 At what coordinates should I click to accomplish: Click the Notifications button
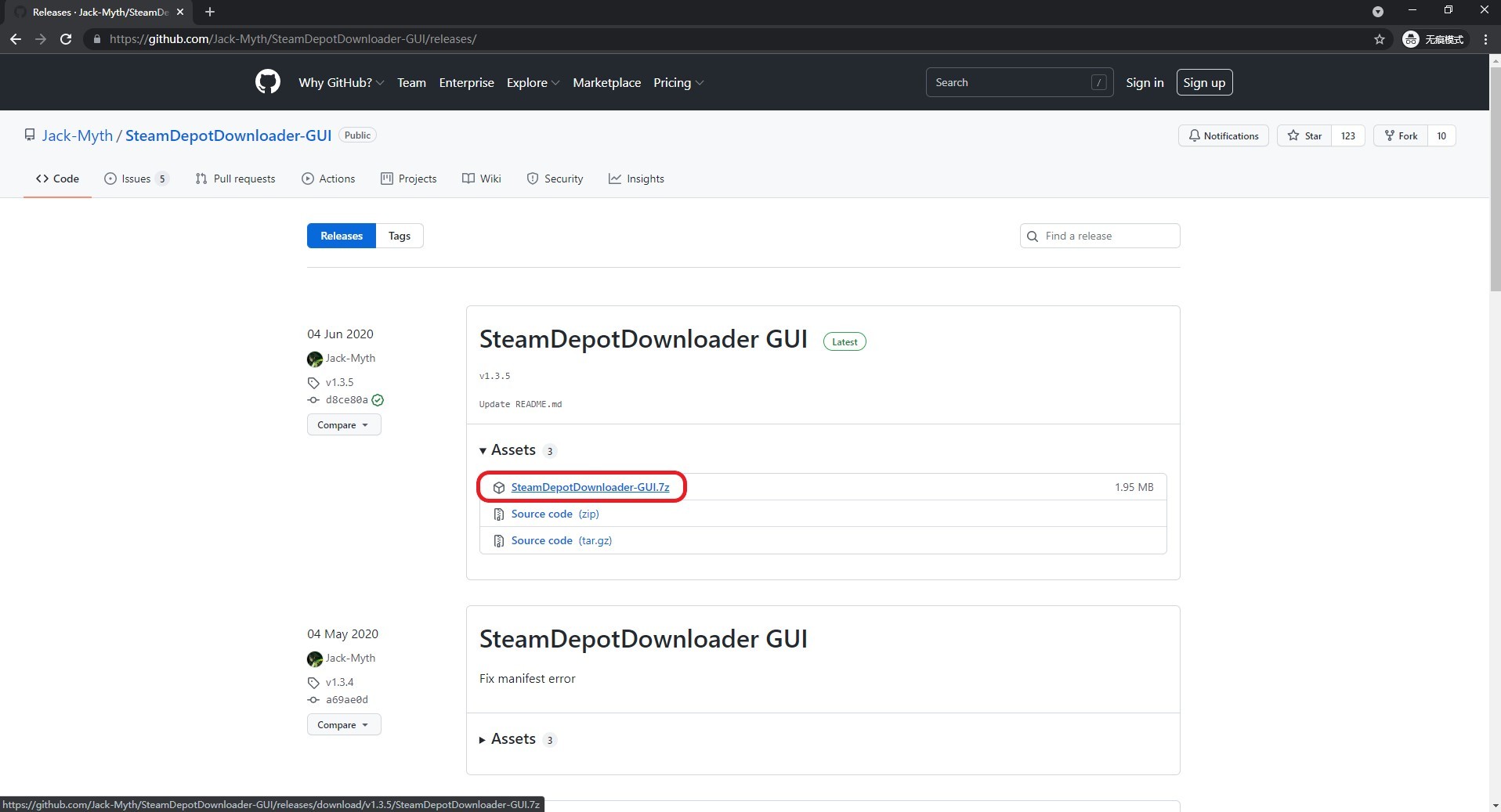(x=1223, y=135)
